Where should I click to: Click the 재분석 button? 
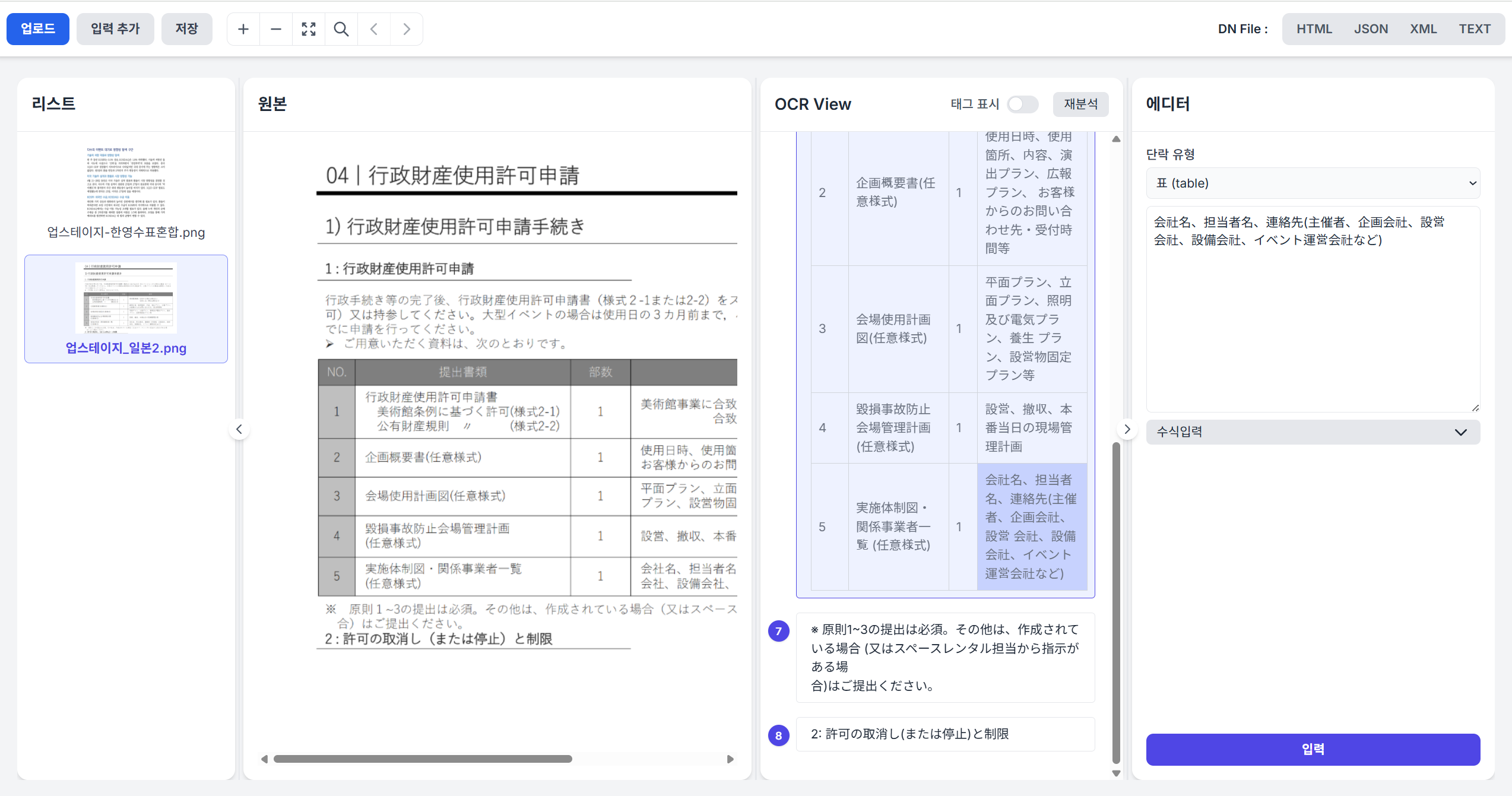[1080, 104]
